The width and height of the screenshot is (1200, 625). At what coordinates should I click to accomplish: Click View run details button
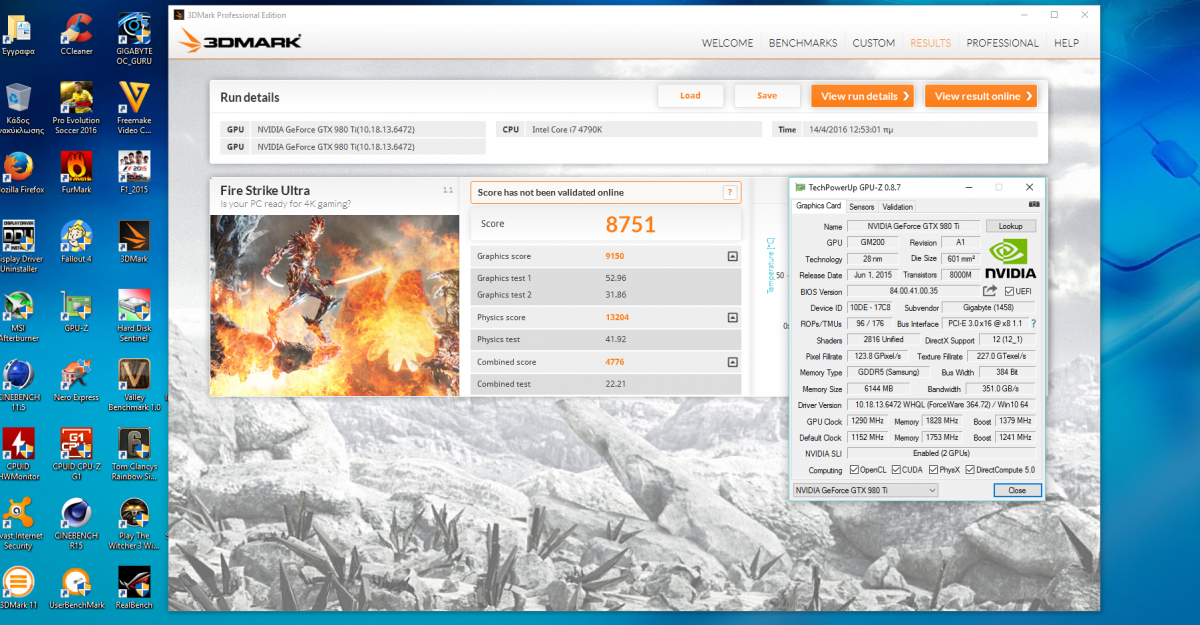click(x=862, y=96)
